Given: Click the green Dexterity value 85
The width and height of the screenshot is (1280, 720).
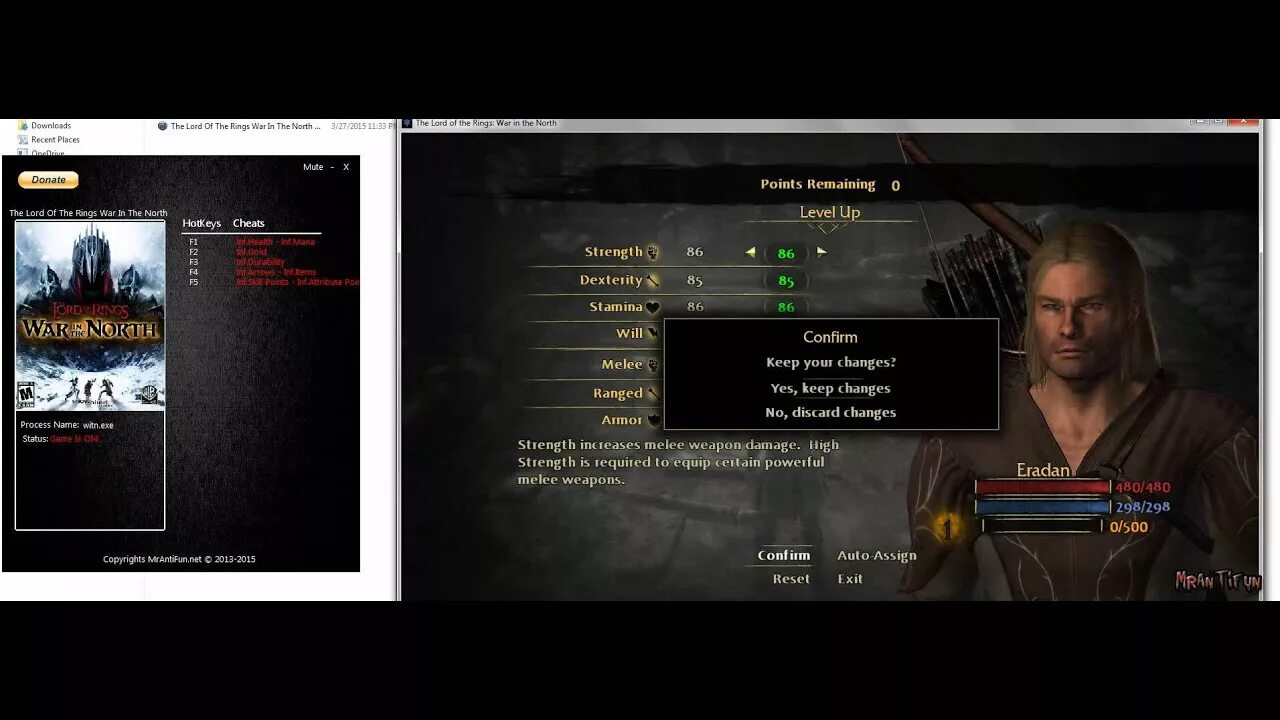Looking at the screenshot, I should (786, 281).
